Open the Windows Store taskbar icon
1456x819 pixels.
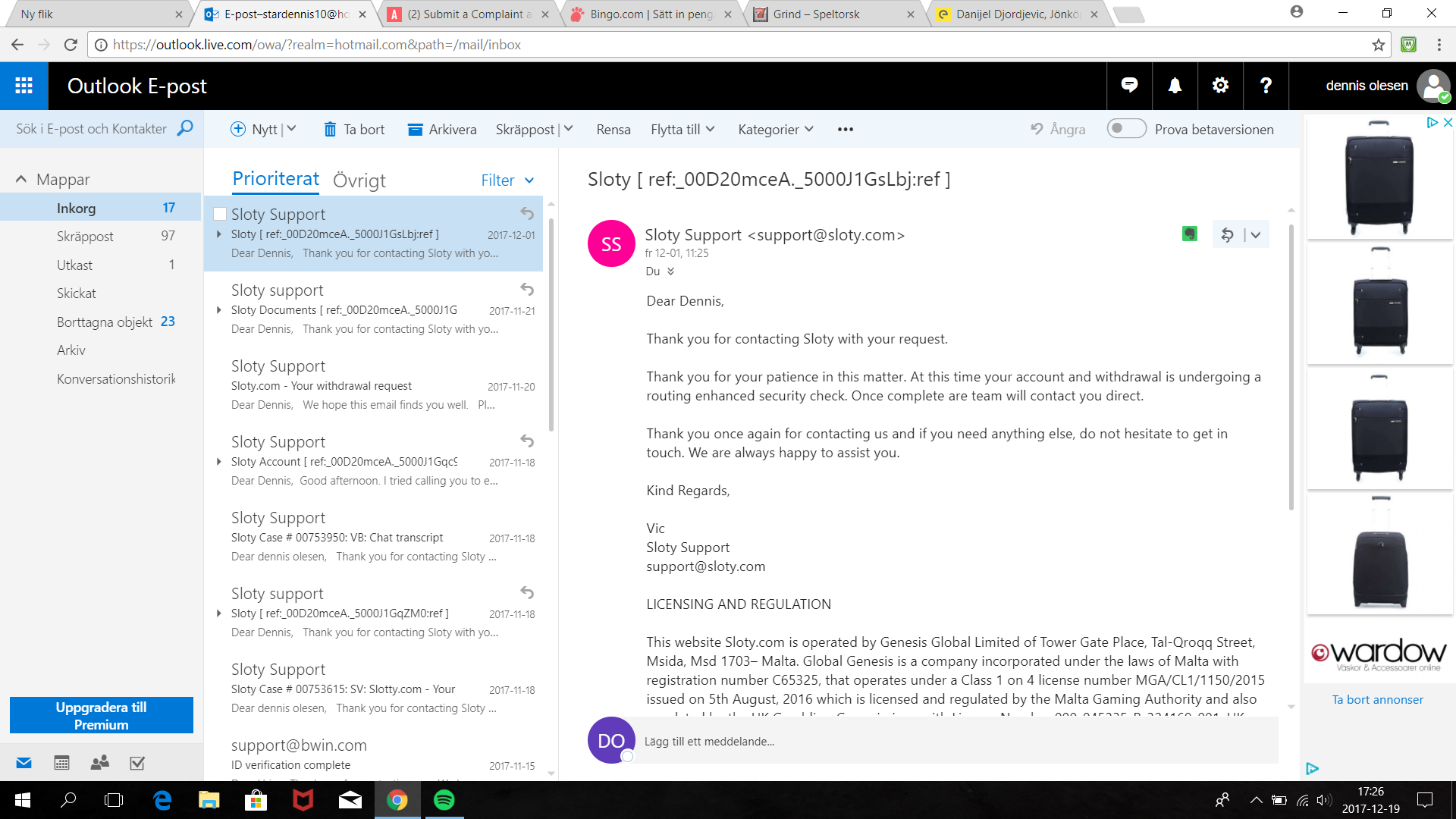tap(256, 800)
